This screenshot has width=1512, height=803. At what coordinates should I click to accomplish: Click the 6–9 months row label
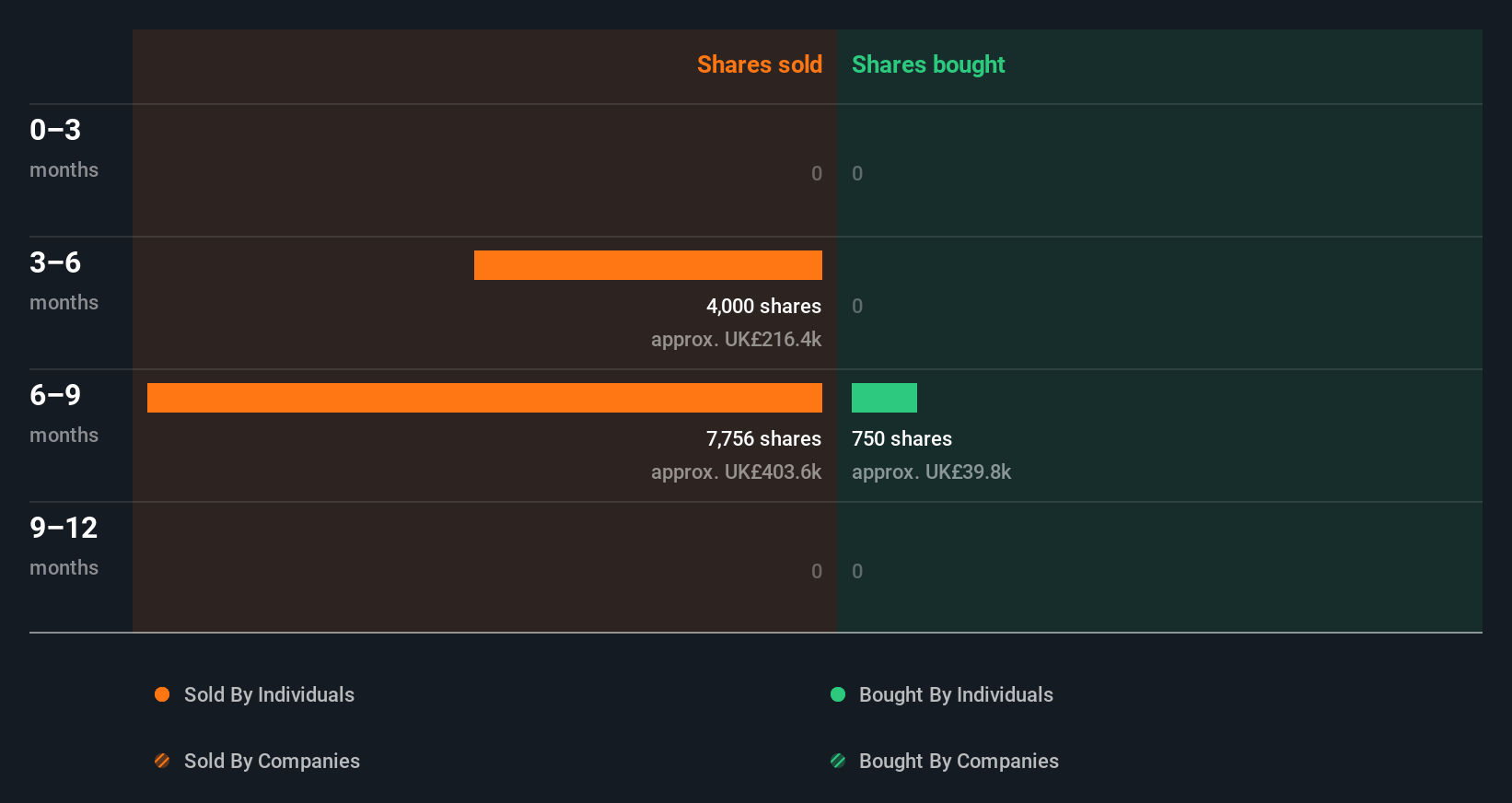64,413
